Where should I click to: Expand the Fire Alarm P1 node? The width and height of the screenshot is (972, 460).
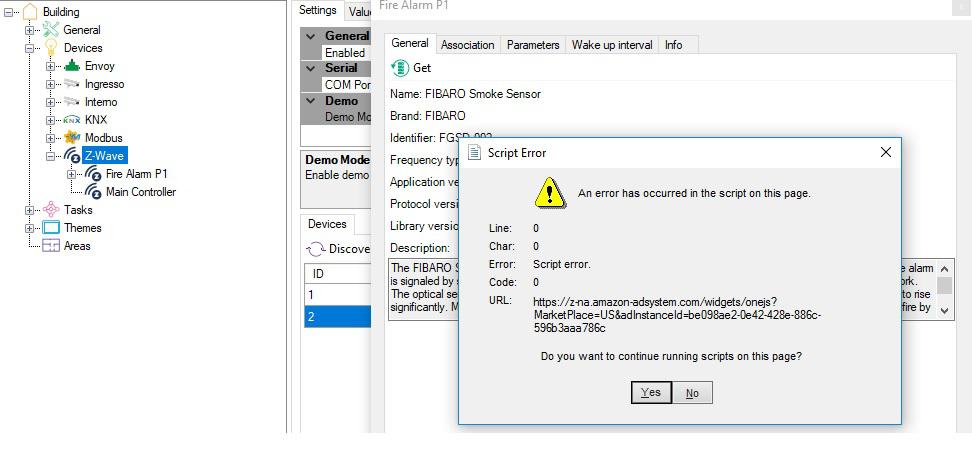point(71,174)
